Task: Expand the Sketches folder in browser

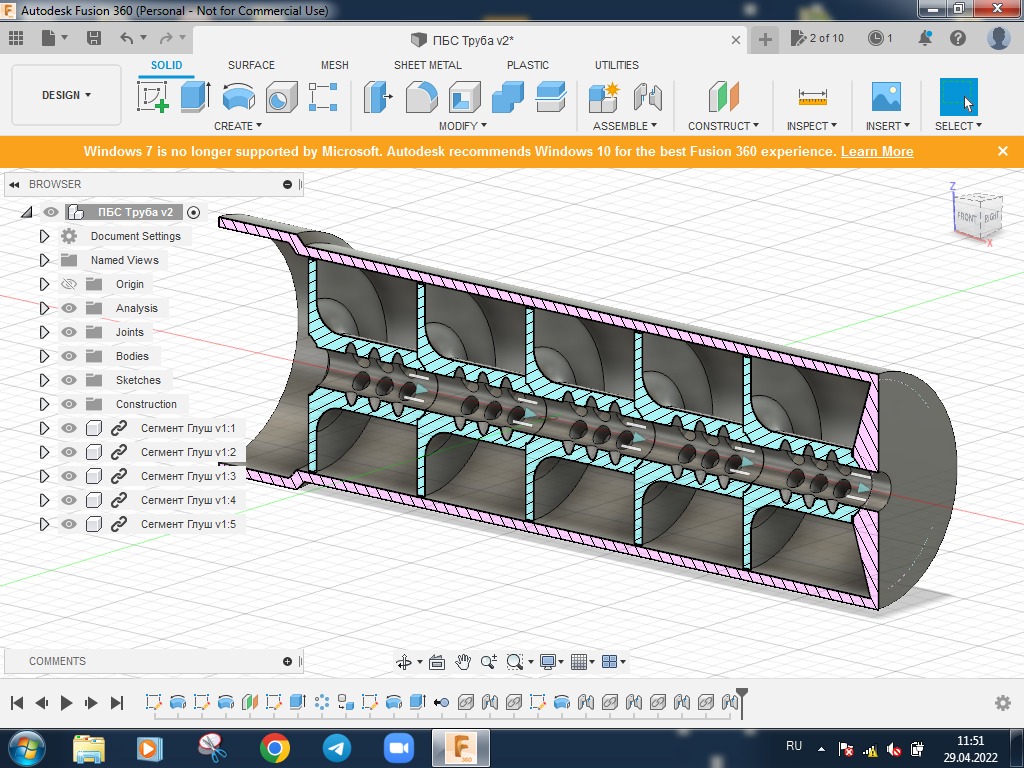Action: click(x=44, y=380)
